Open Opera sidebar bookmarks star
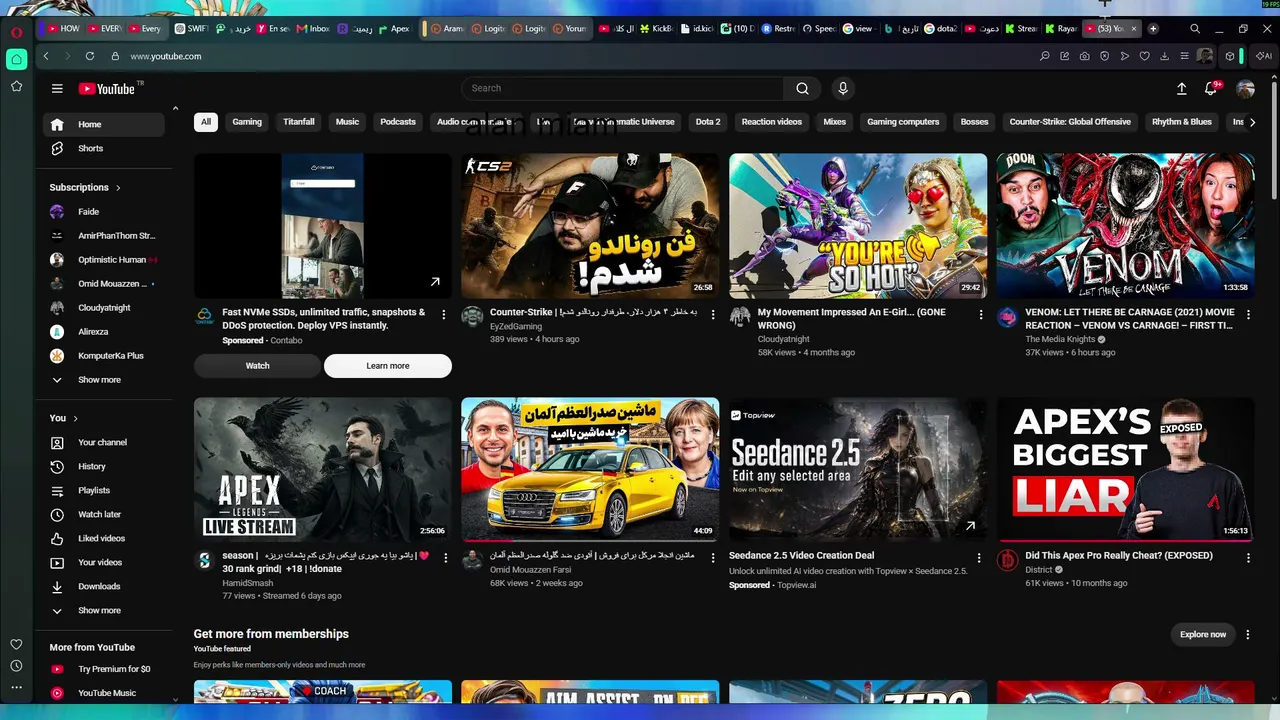Viewport: 1280px width, 720px height. pyautogui.click(x=16, y=86)
